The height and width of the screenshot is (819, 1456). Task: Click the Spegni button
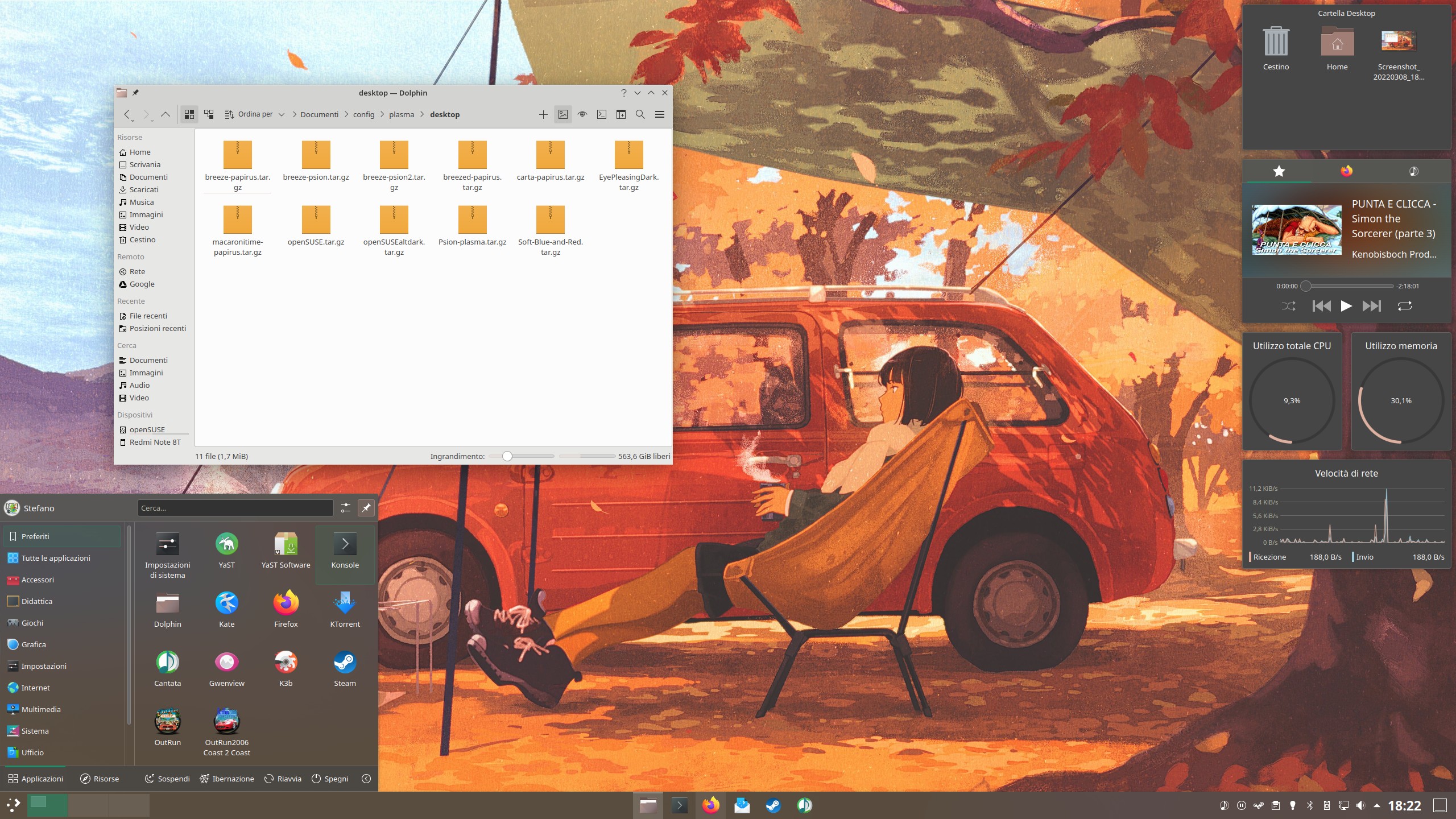pos(330,779)
